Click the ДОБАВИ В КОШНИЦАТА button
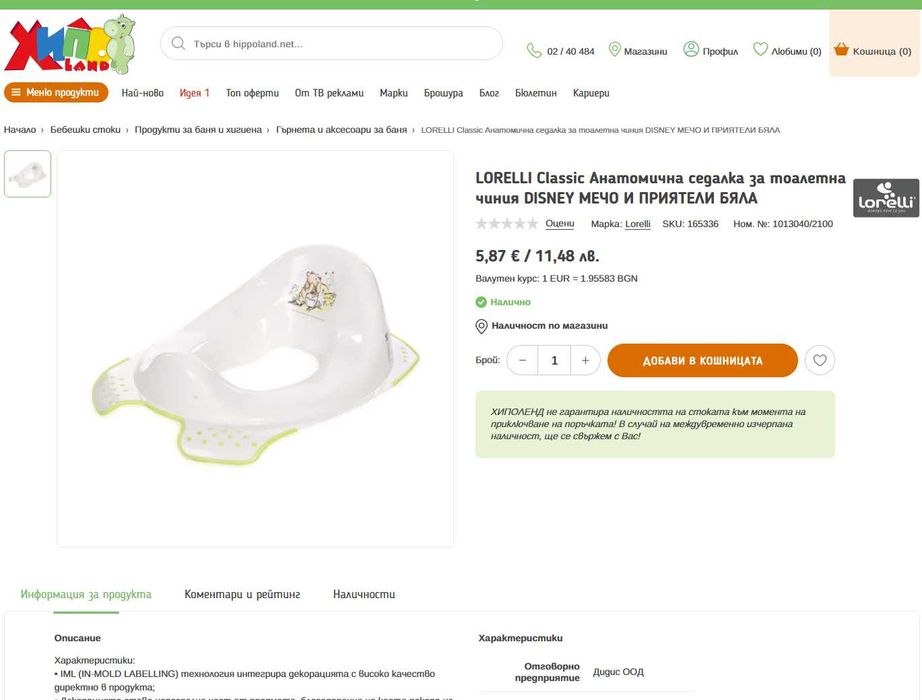Viewport: 922px width, 700px height. click(x=702, y=361)
